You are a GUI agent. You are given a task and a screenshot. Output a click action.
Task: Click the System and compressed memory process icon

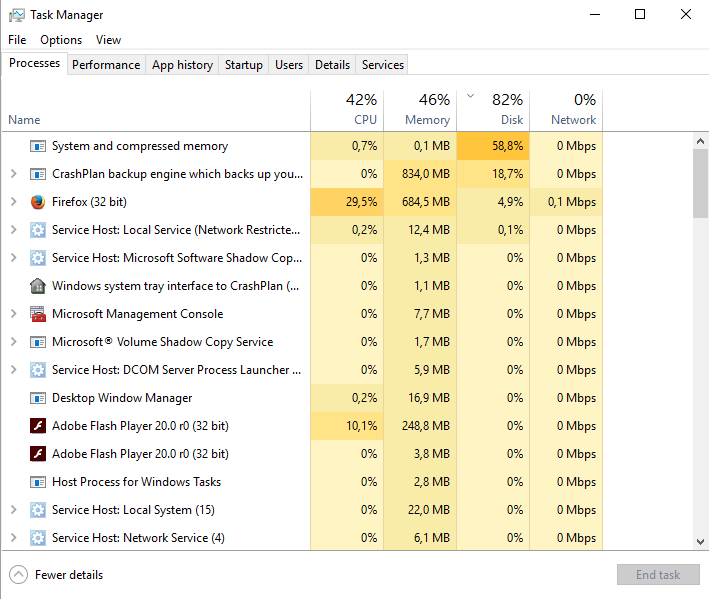tap(38, 146)
